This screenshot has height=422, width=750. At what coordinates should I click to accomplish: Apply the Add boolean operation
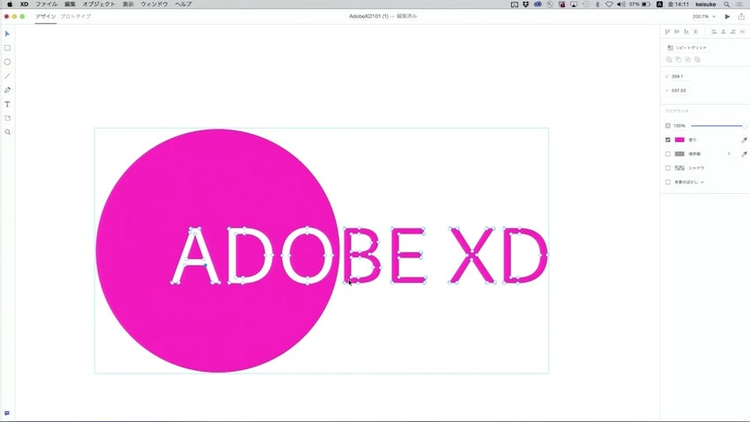[x=669, y=60]
